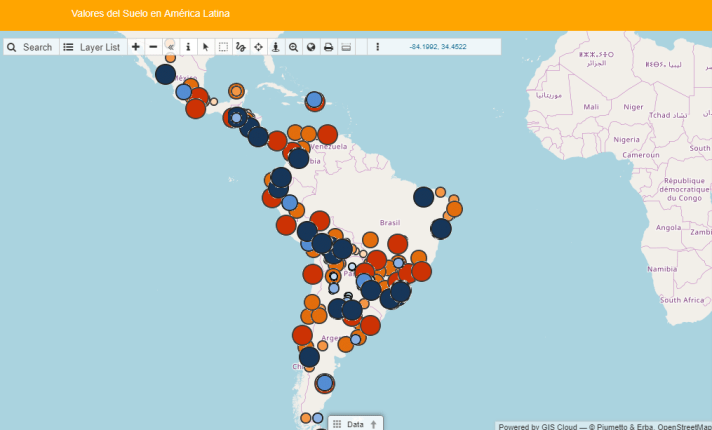Image resolution: width=712 pixels, height=430 pixels.
Task: Open the Search tool
Action: tap(31, 47)
